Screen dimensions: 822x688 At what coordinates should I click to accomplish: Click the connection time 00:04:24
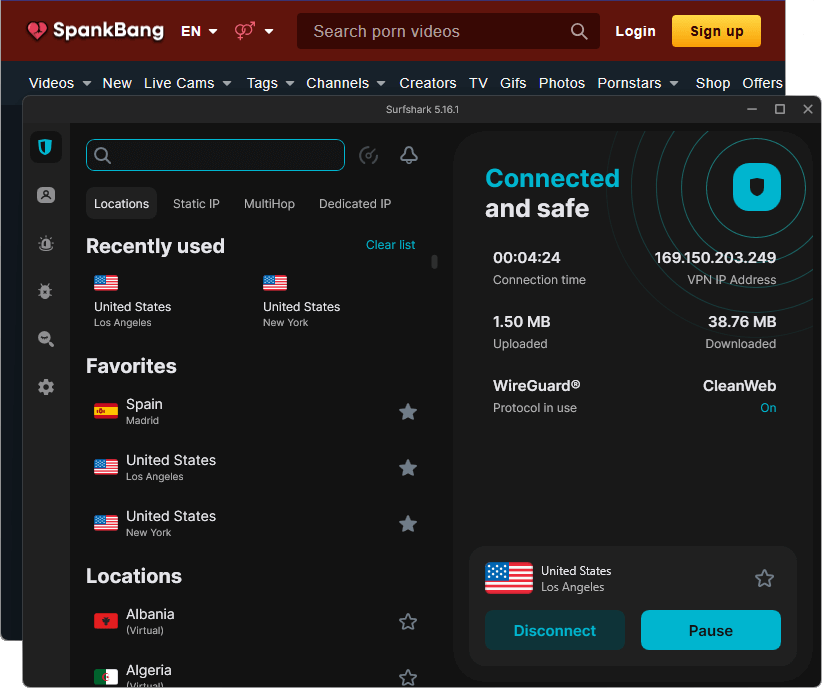coord(526,257)
